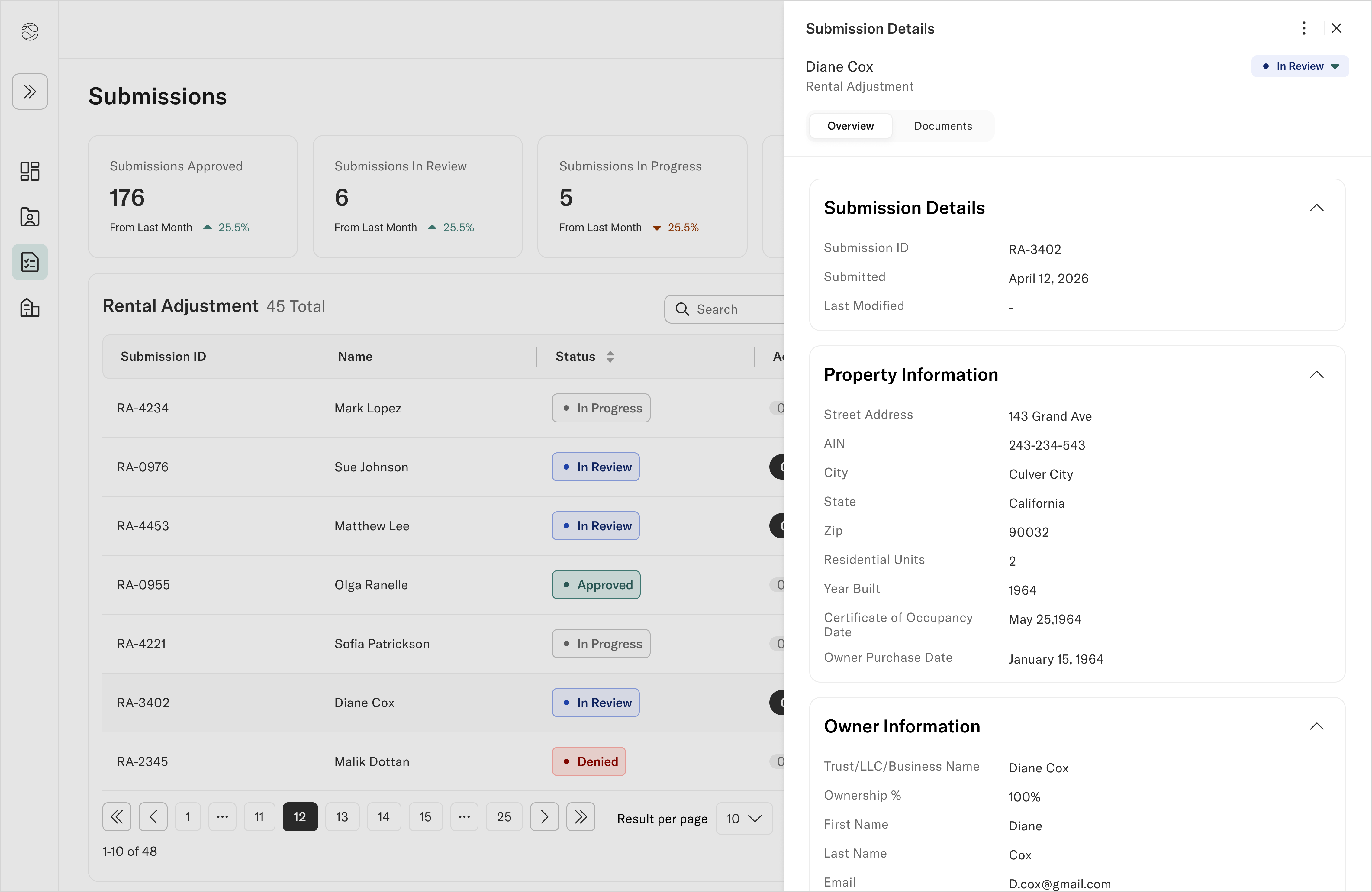The width and height of the screenshot is (1372, 892).
Task: Select submission row RA-2345
Action: pos(443,761)
